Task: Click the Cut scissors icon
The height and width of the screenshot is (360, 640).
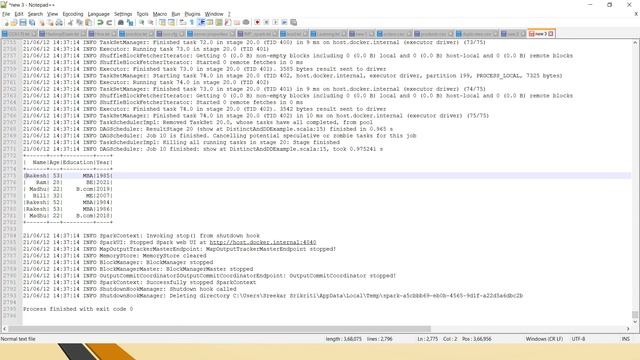Action: 70,22
